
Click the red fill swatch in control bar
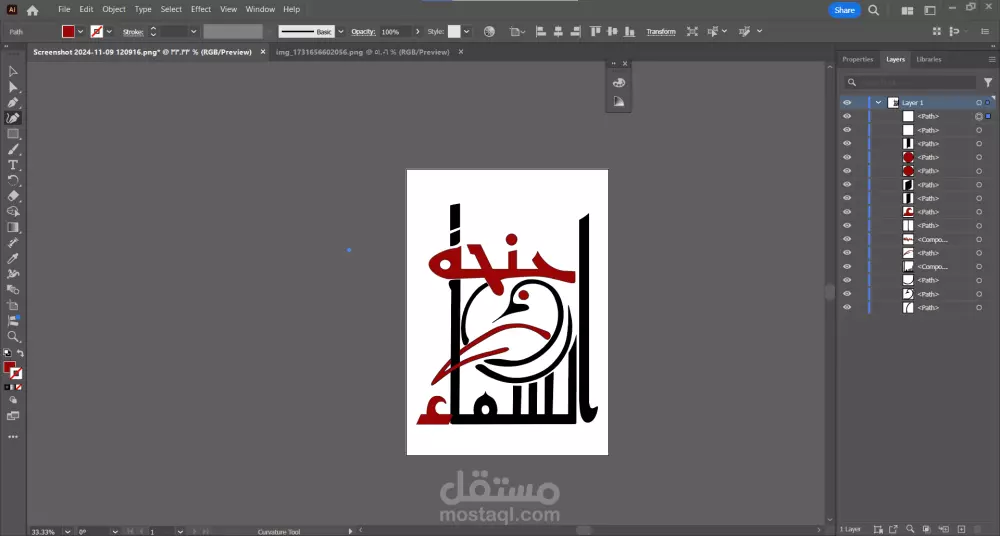tap(68, 31)
